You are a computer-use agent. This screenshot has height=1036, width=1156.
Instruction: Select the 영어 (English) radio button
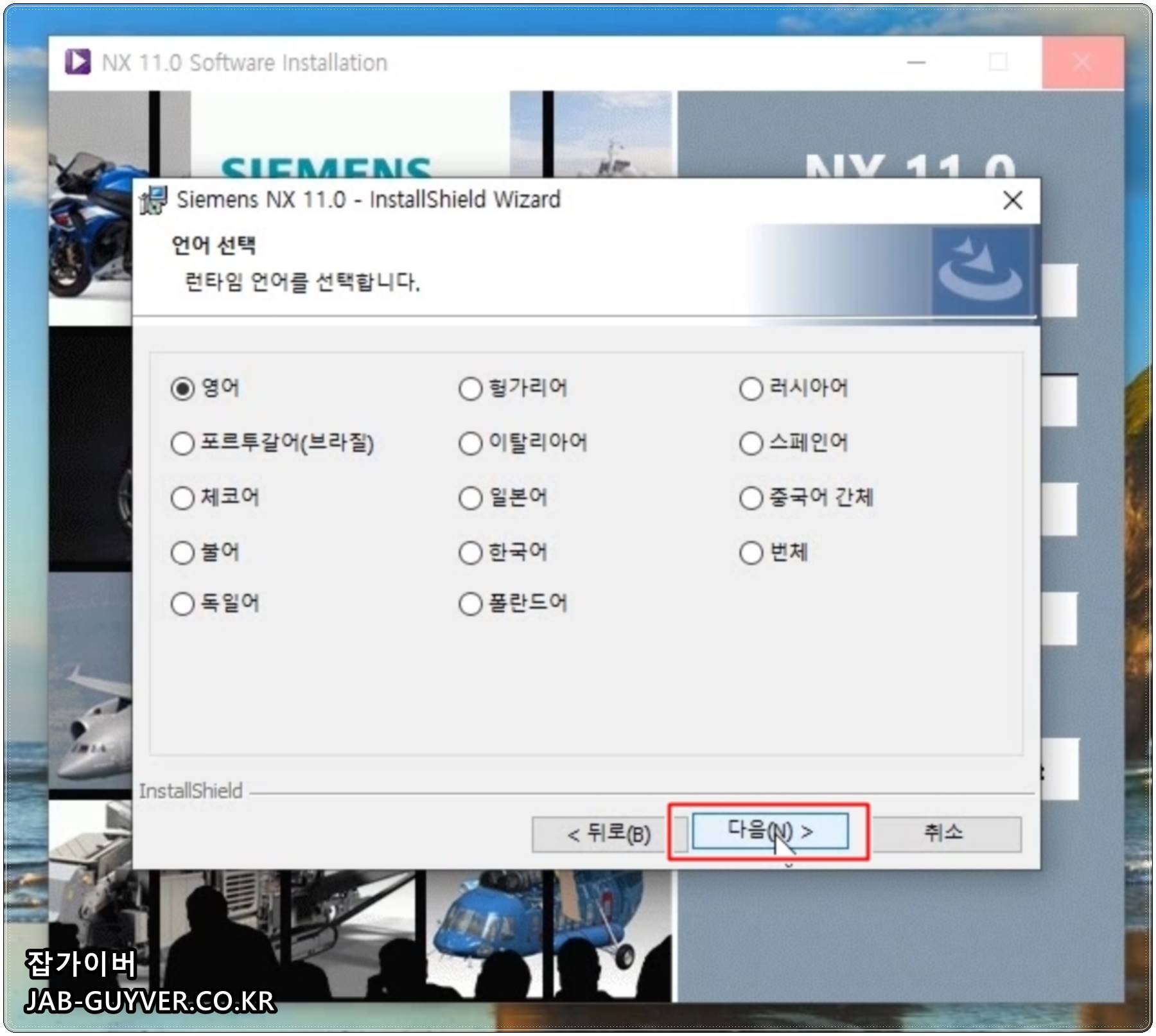click(183, 389)
